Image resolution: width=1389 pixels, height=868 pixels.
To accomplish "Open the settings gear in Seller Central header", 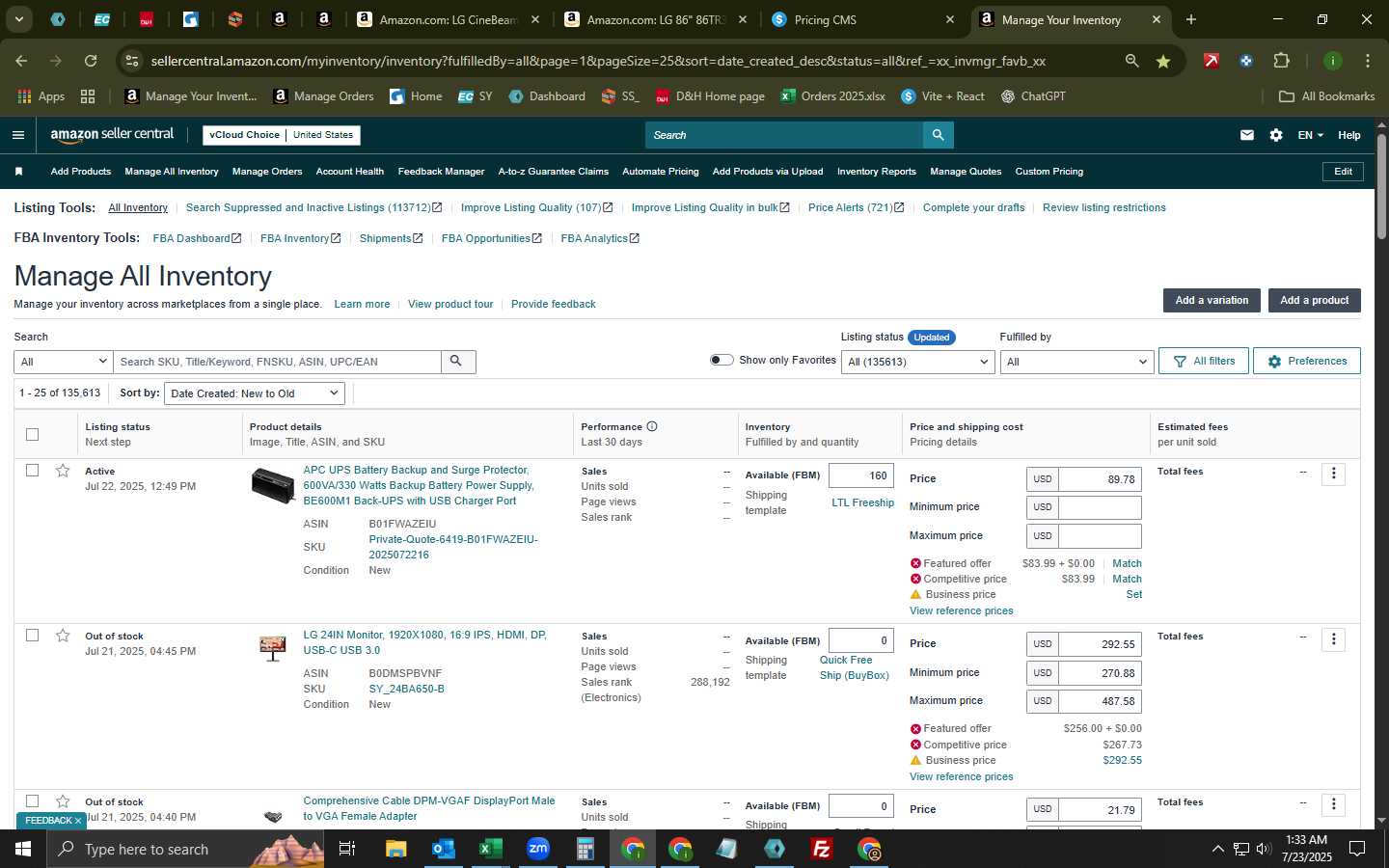I will pyautogui.click(x=1276, y=135).
